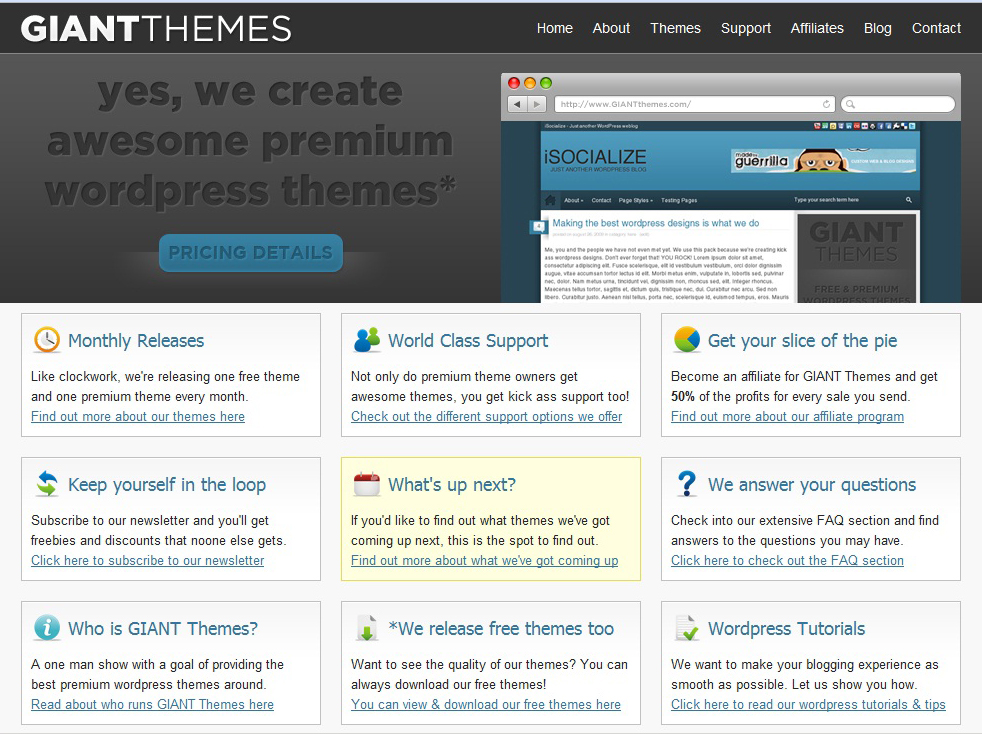The image size is (982, 734).
Task: Follow the FAQ section link
Action: [787, 561]
